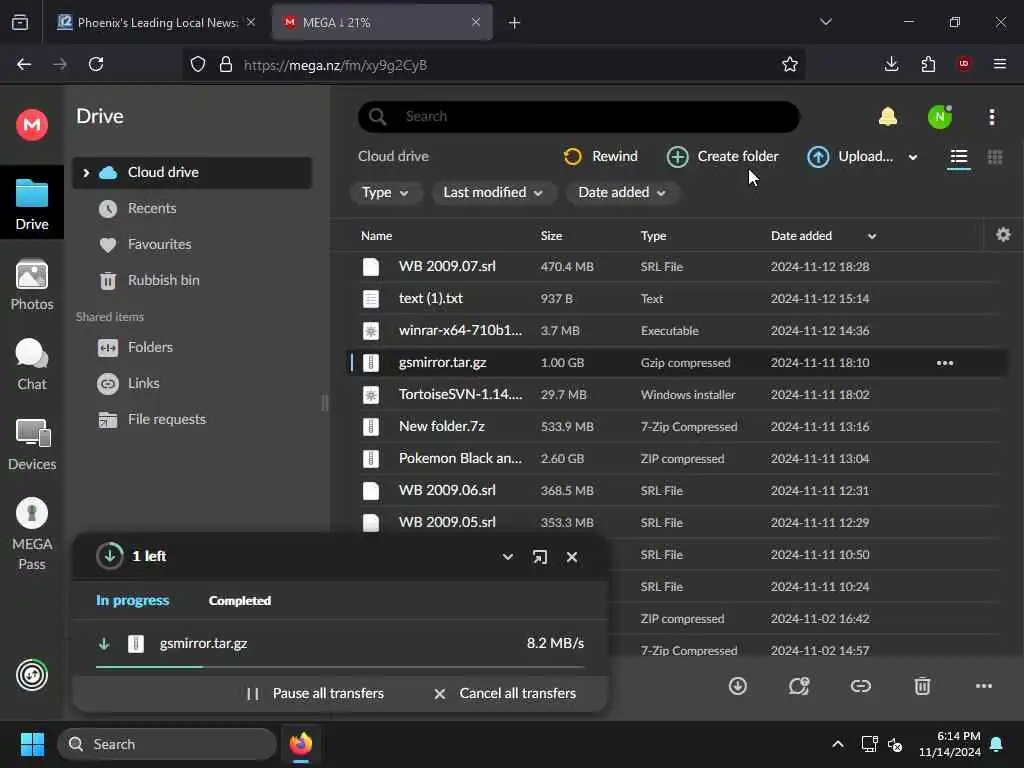Close the transfers panel
This screenshot has height=768, width=1024.
[571, 557]
